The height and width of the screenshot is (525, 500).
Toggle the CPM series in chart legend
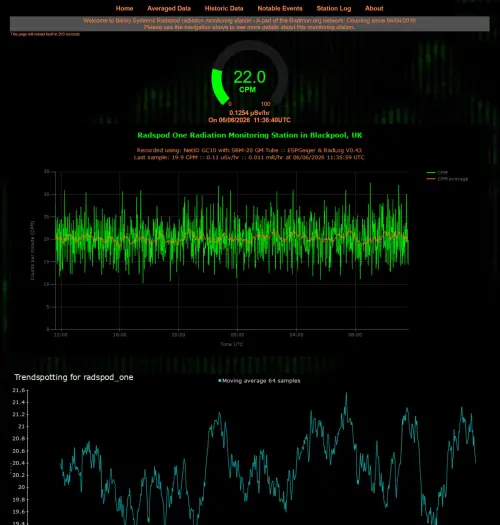click(437, 173)
